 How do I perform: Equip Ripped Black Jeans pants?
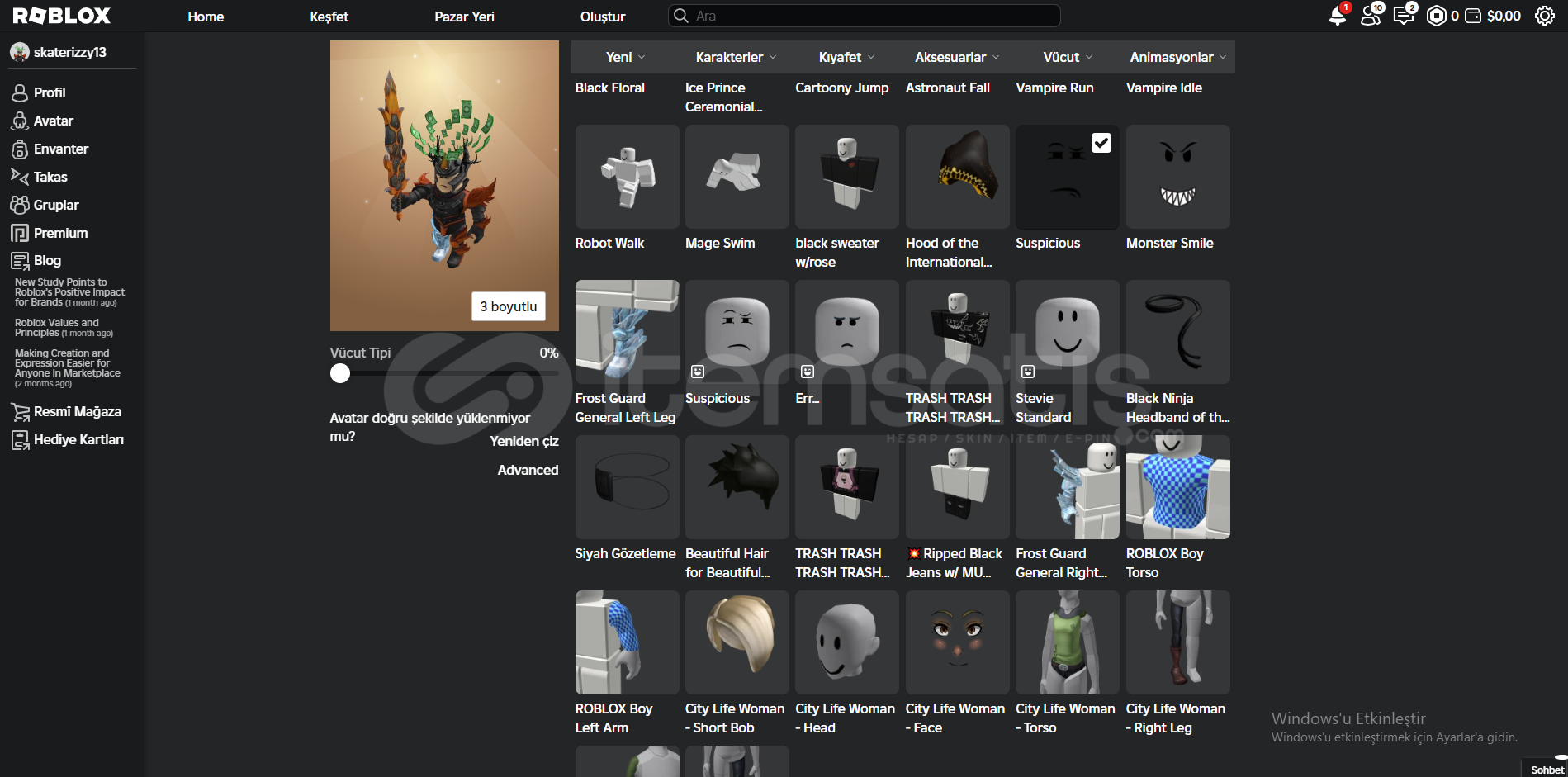(958, 487)
